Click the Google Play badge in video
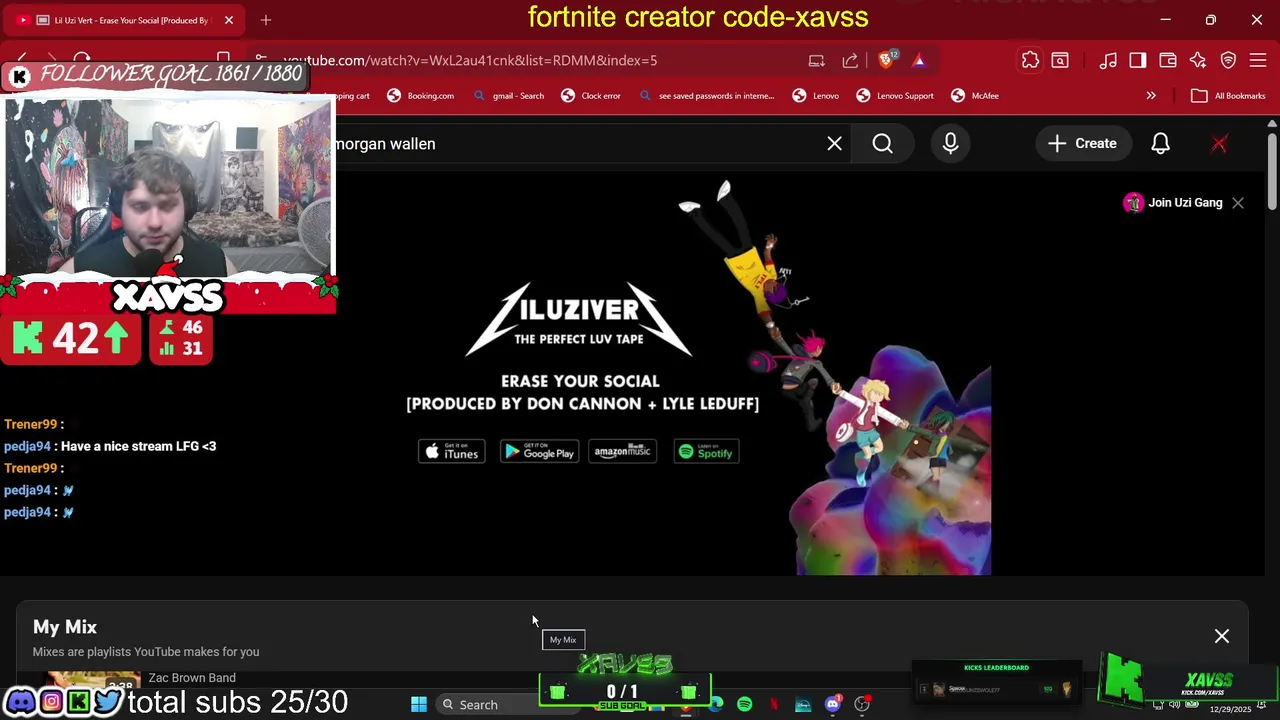Viewport: 1280px width, 720px height. 539,452
